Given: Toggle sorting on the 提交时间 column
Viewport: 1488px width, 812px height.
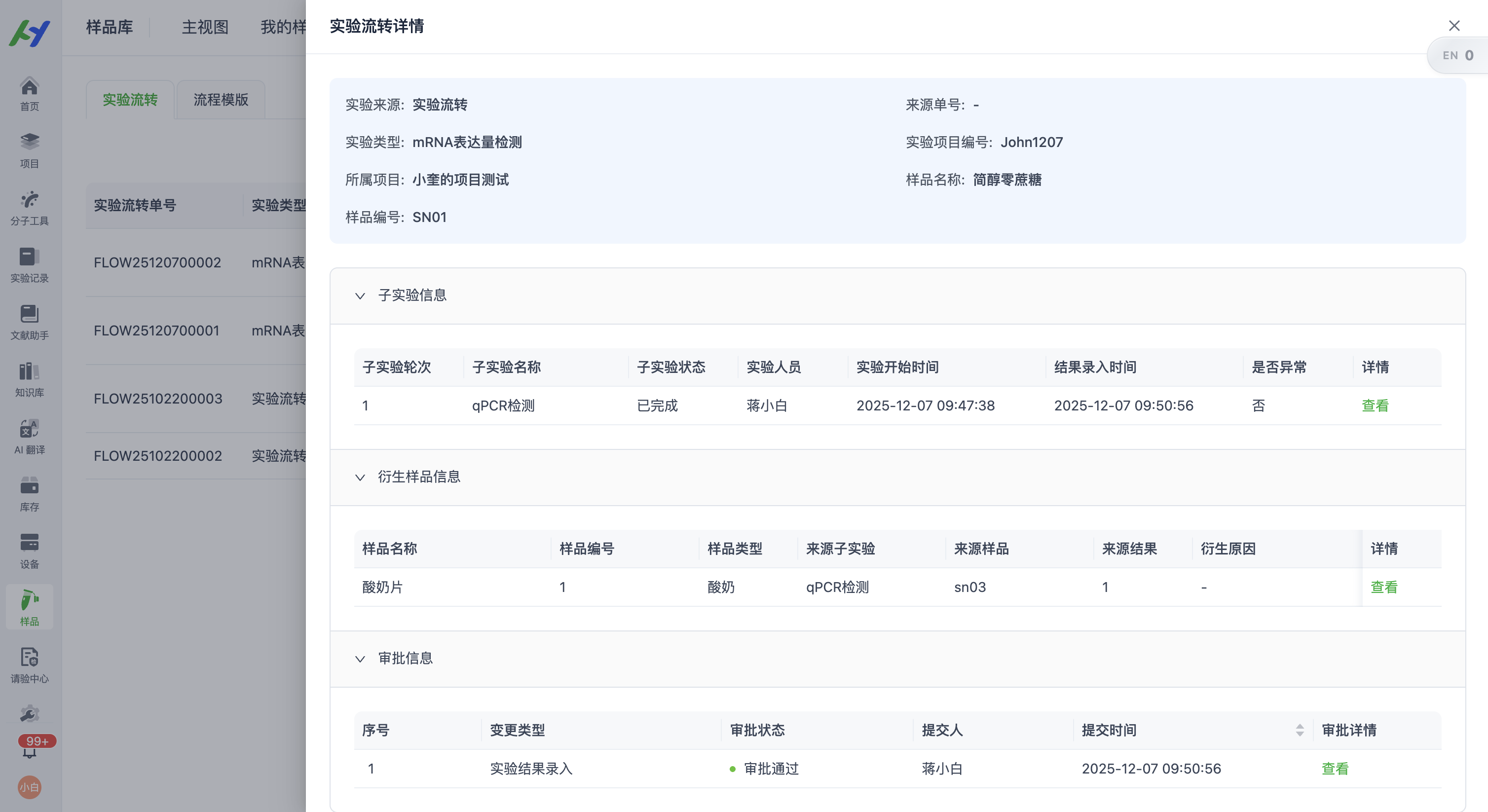Looking at the screenshot, I should pyautogui.click(x=1299, y=730).
